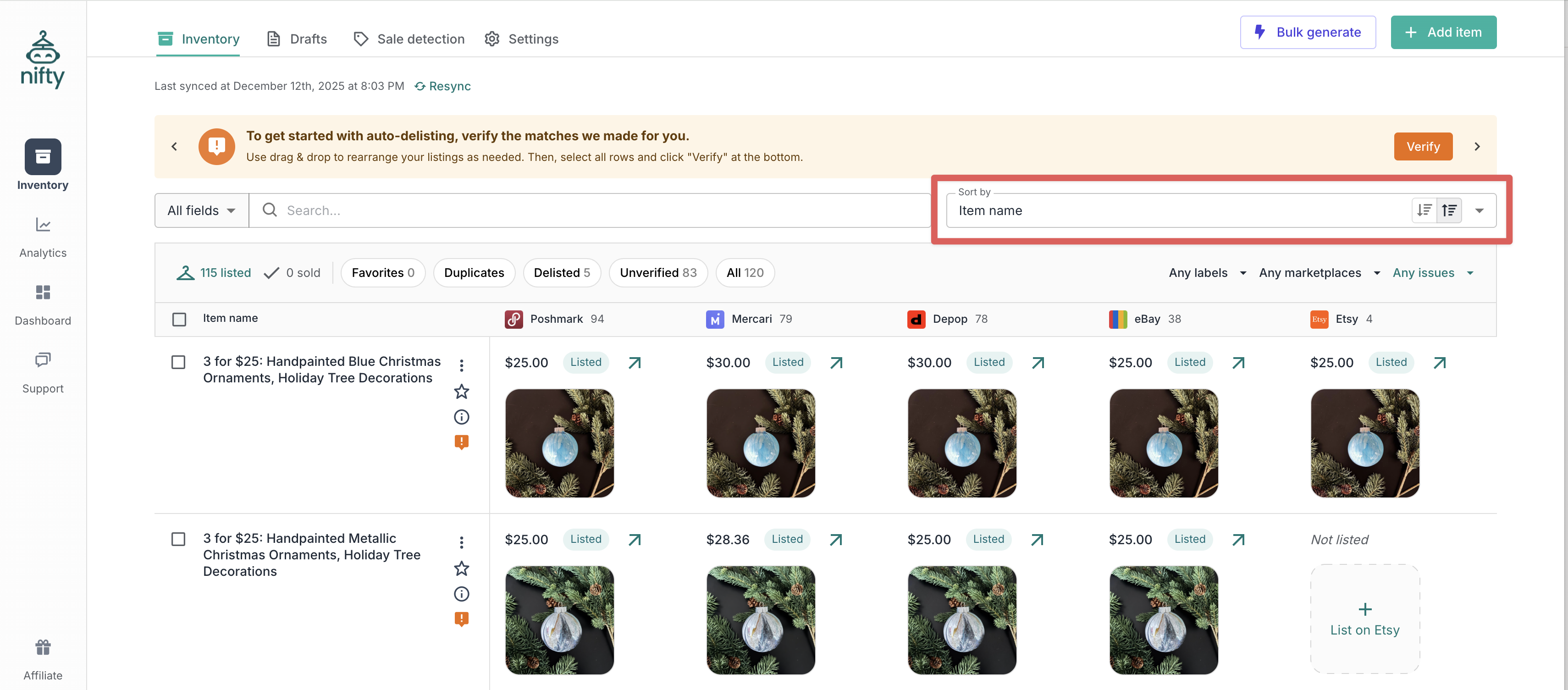Favorite the Blue Christmas Ornaments item star
1568x690 pixels.
click(x=461, y=391)
